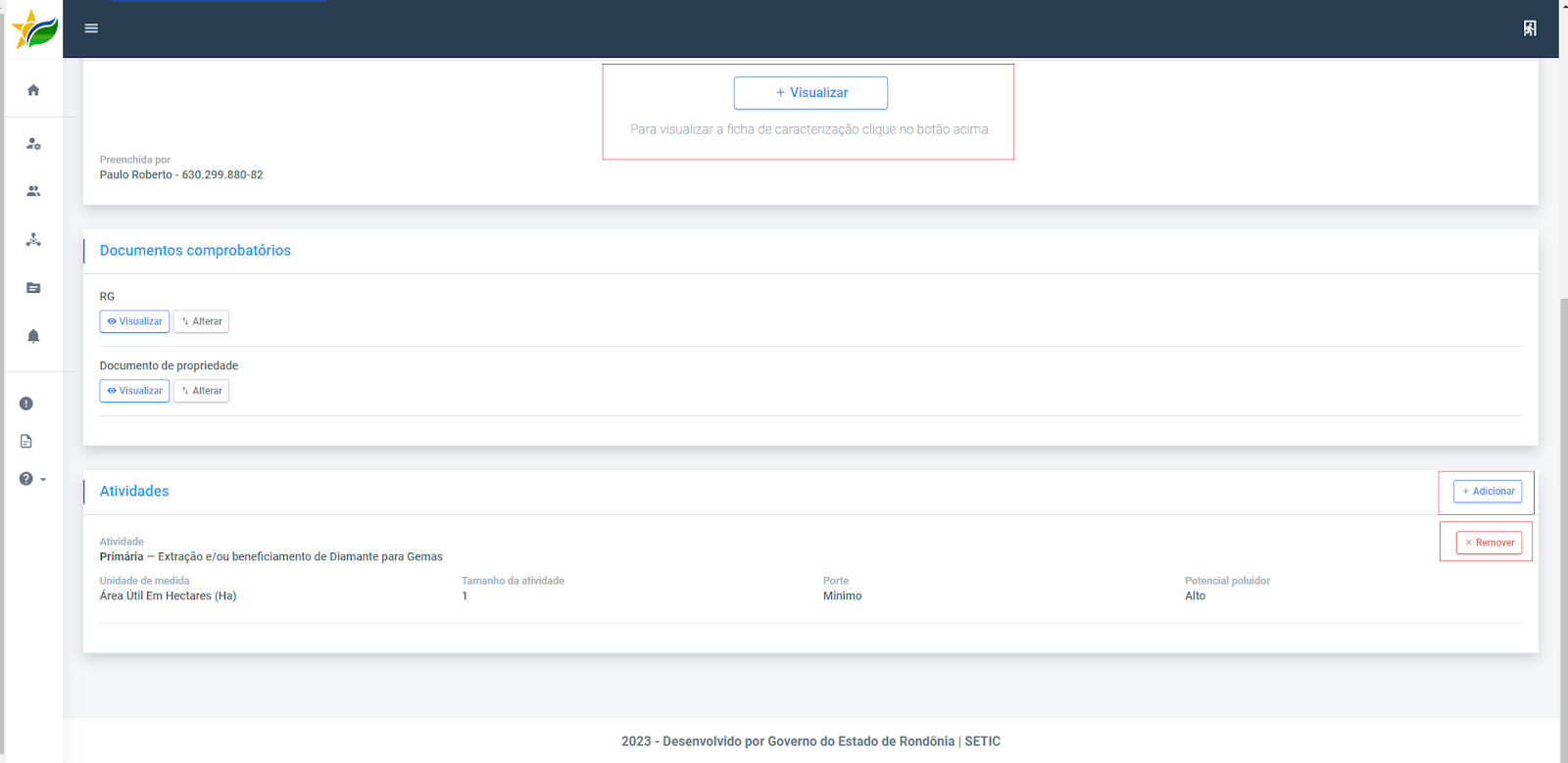Image resolution: width=1568 pixels, height=763 pixels.
Task: View the Documento de propriedade file
Action: tap(134, 391)
